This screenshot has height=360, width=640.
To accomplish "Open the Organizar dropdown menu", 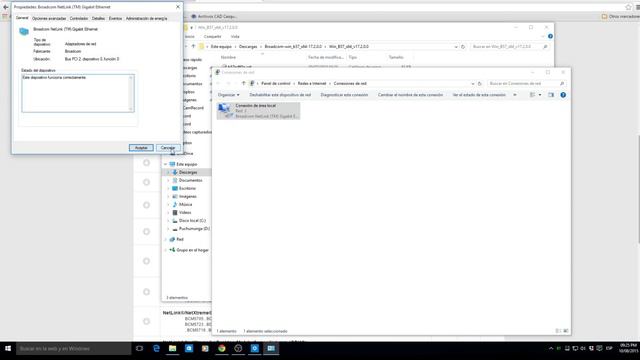I will tap(229, 95).
